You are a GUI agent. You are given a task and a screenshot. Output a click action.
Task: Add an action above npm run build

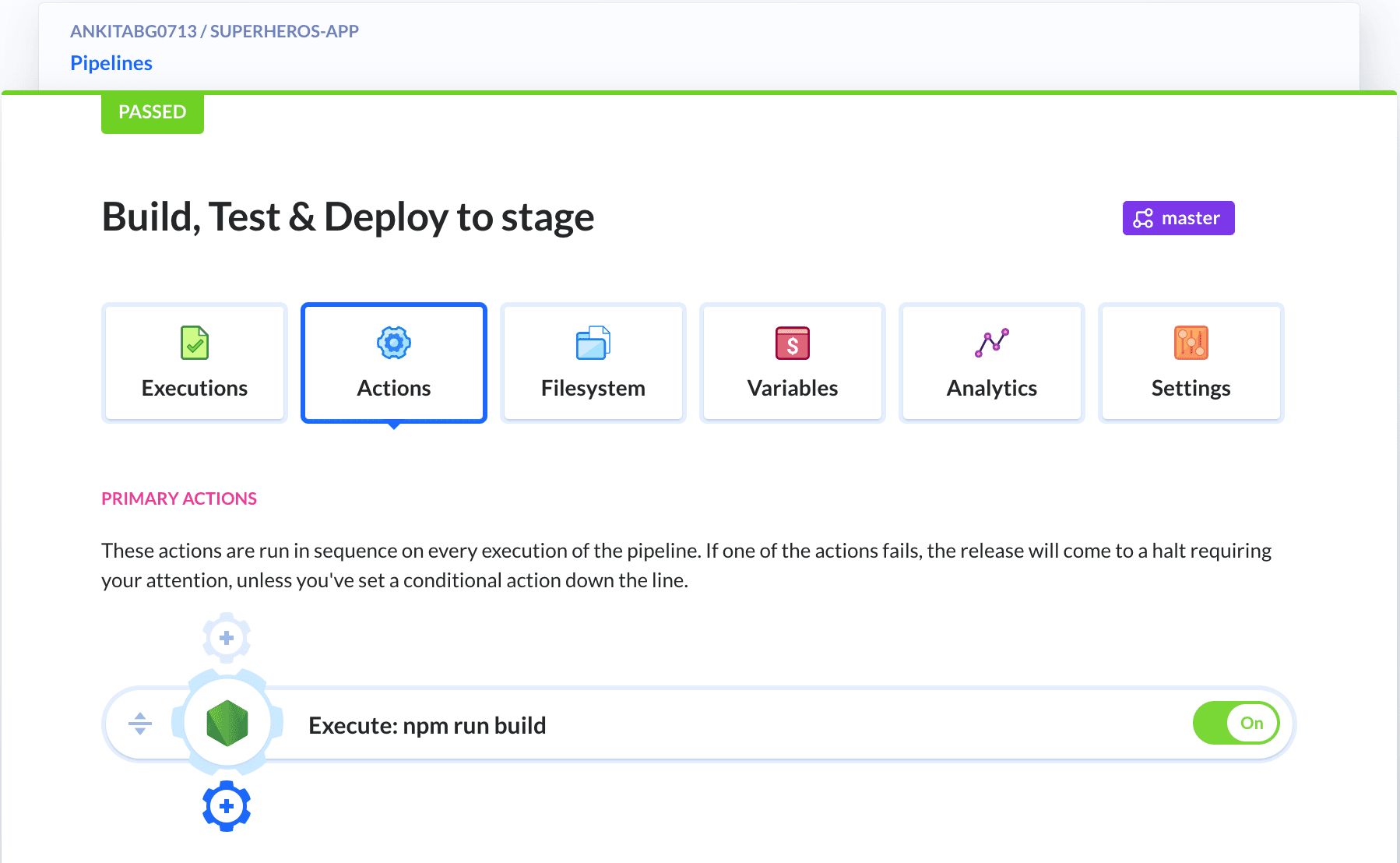(226, 637)
